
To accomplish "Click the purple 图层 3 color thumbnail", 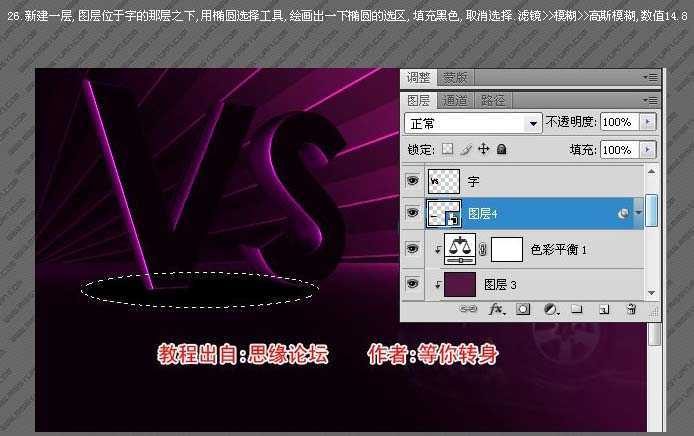I will point(460,285).
